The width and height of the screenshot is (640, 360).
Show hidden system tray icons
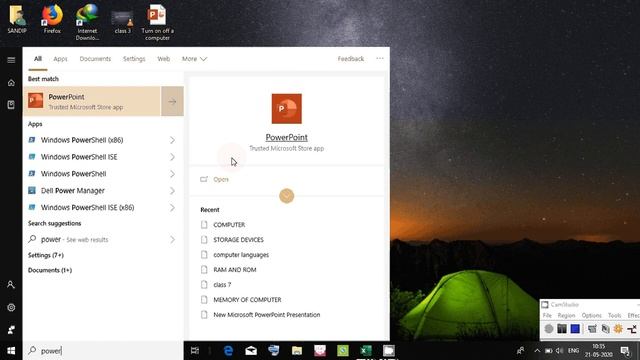537,351
